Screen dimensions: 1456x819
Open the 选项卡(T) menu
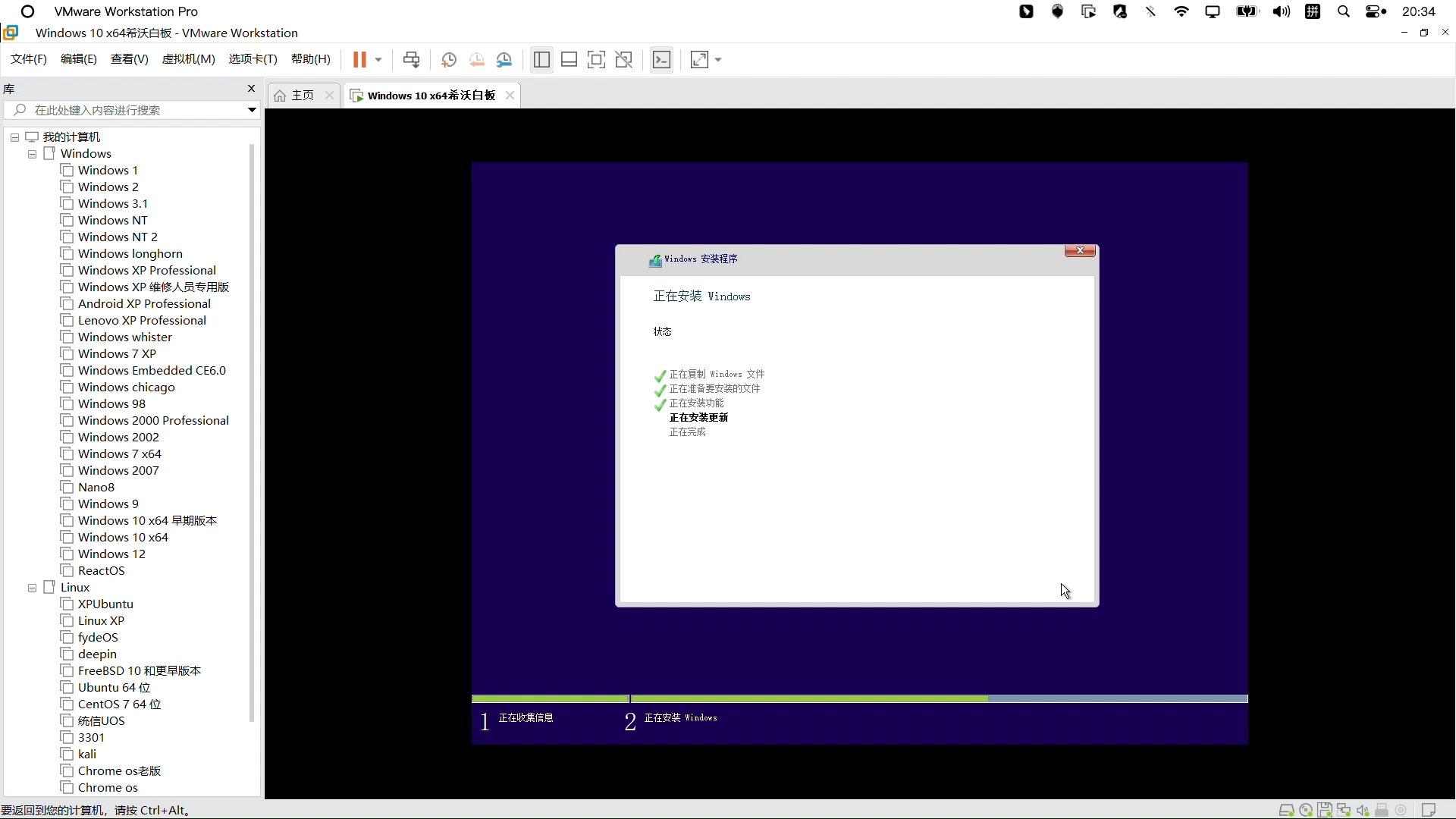[x=253, y=59]
